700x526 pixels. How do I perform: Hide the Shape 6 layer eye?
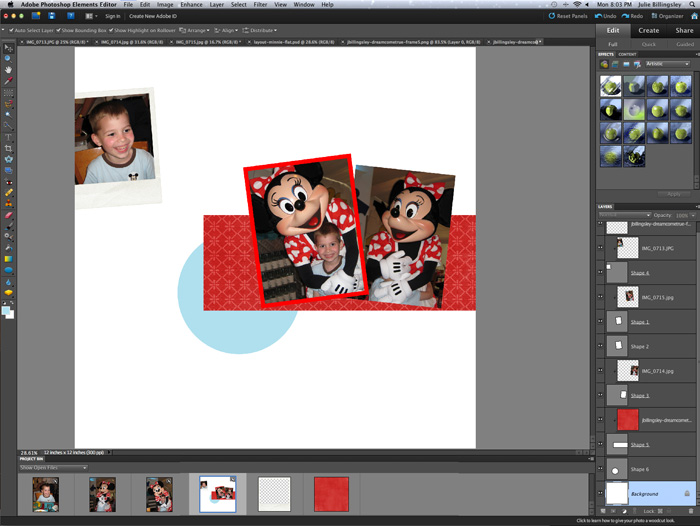click(600, 469)
